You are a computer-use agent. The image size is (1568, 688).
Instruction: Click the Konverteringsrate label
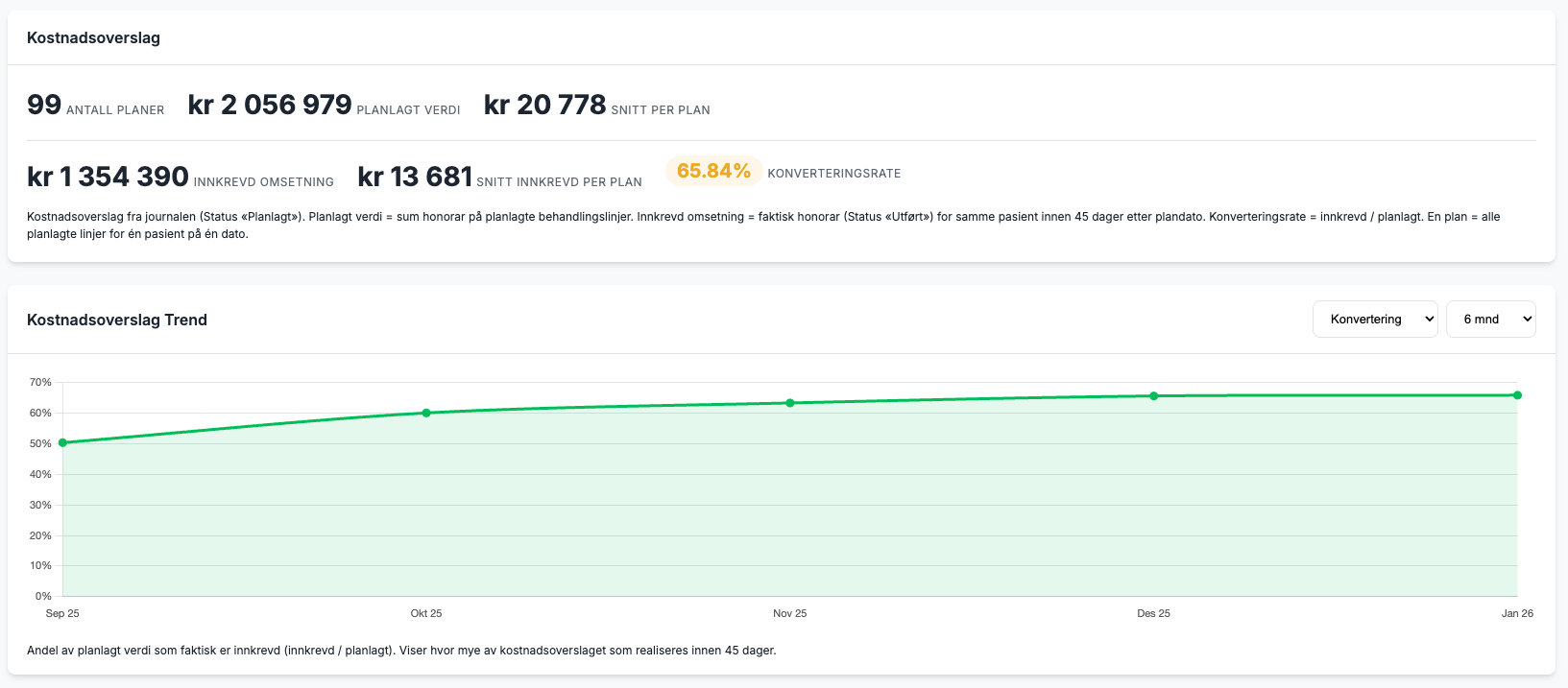coord(833,174)
